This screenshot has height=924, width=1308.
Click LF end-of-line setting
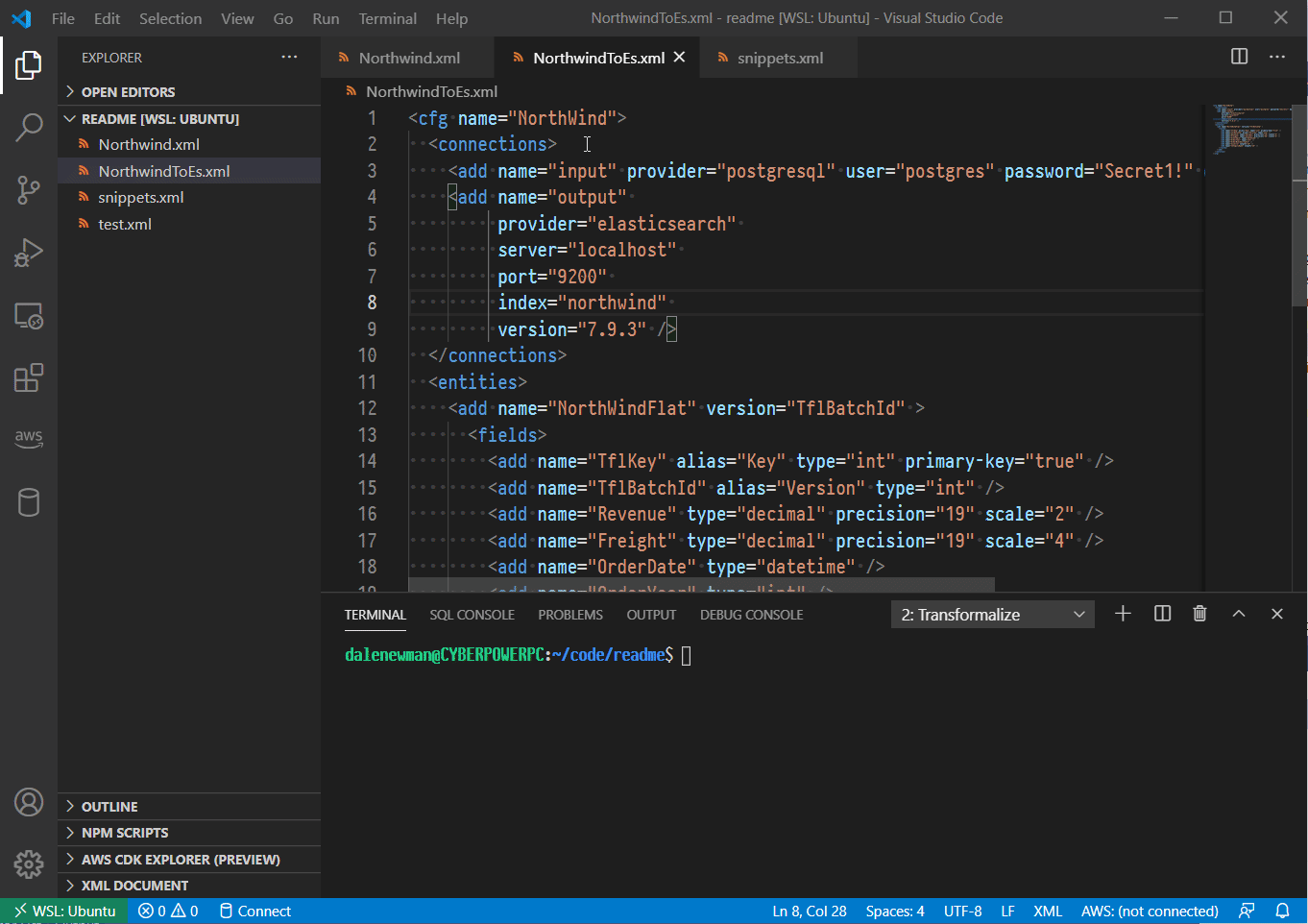click(1007, 911)
